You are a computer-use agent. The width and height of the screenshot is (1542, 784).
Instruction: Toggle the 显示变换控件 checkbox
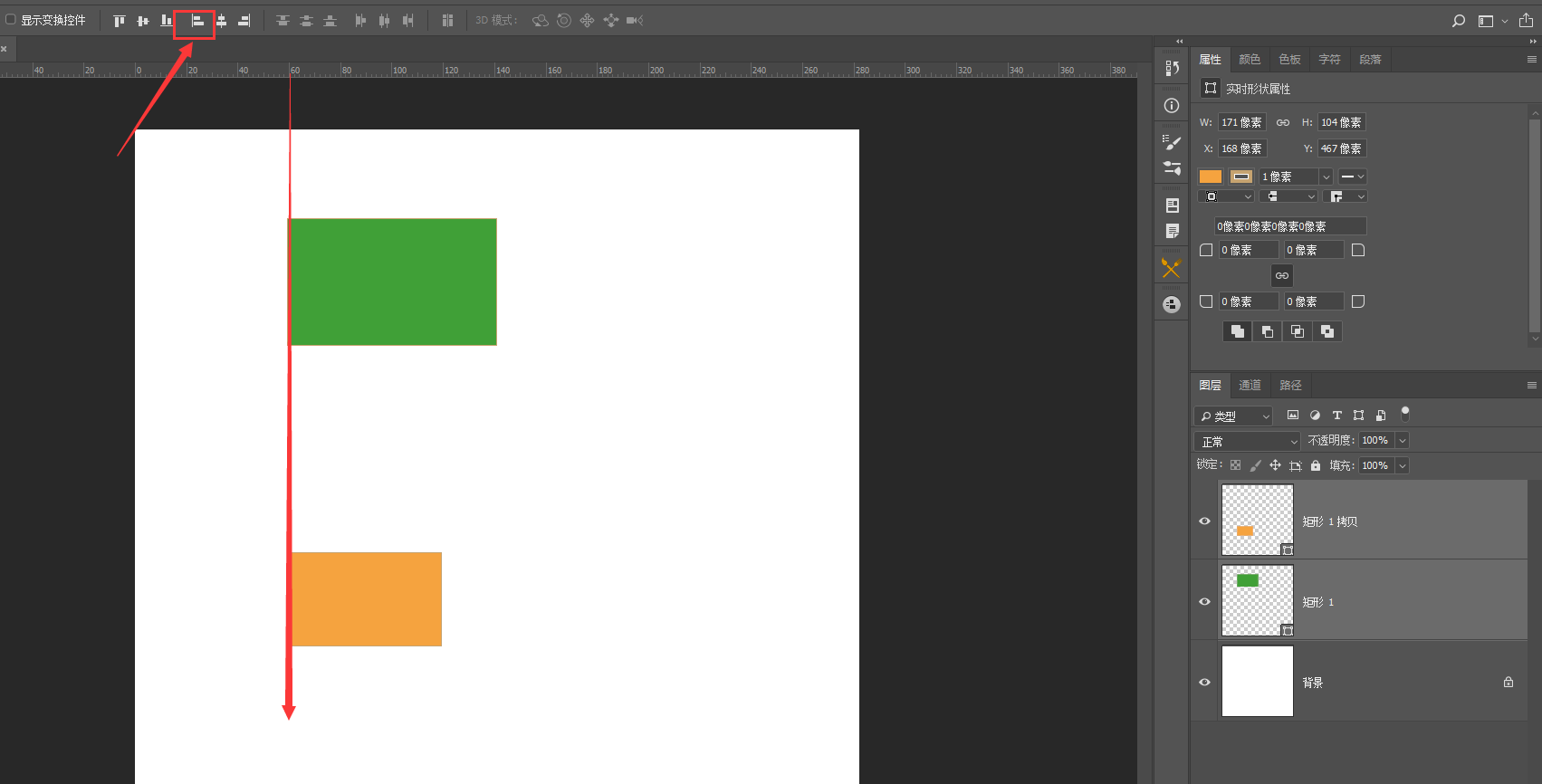(x=11, y=20)
